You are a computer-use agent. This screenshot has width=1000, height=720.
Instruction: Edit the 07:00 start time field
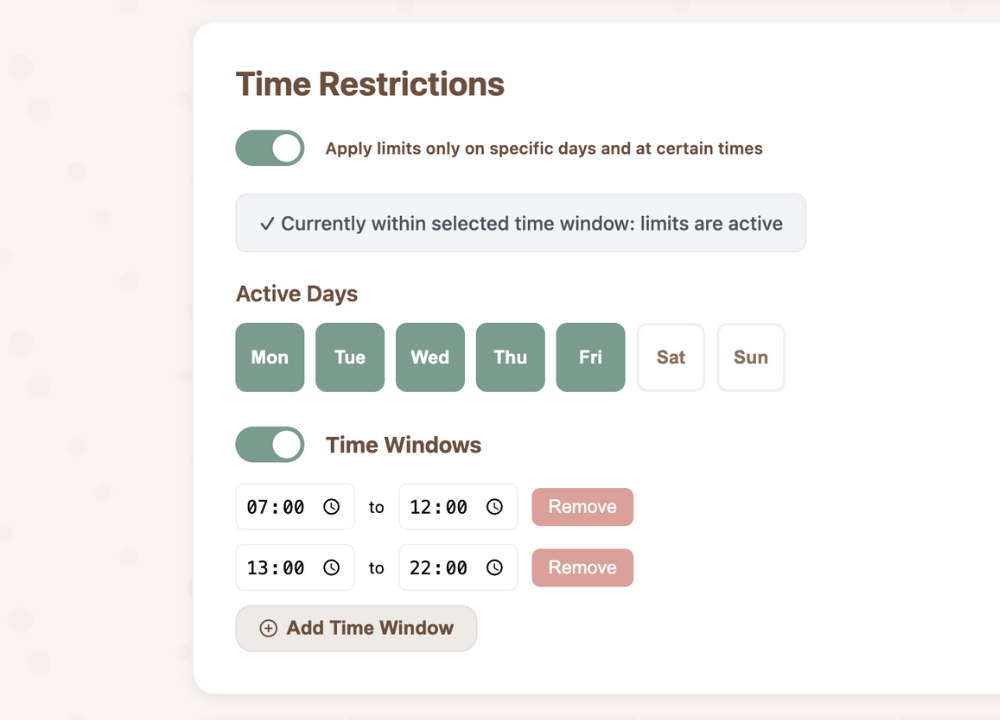[276, 507]
